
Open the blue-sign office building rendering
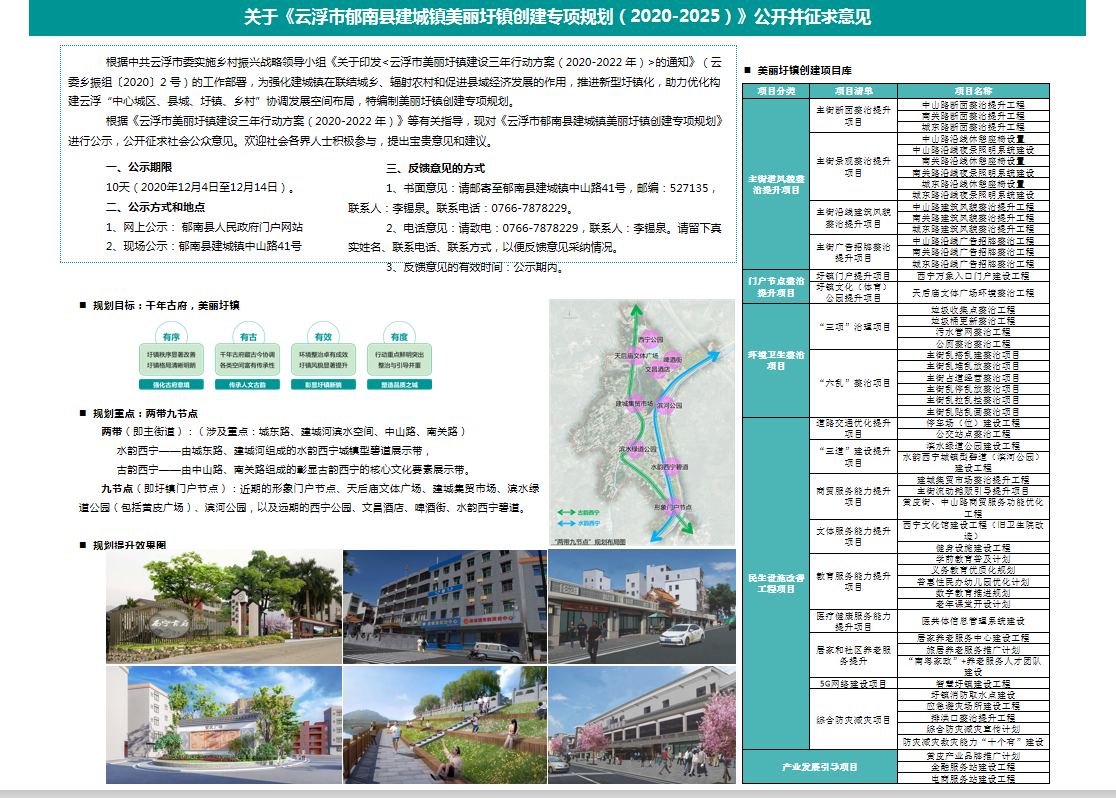click(445, 607)
